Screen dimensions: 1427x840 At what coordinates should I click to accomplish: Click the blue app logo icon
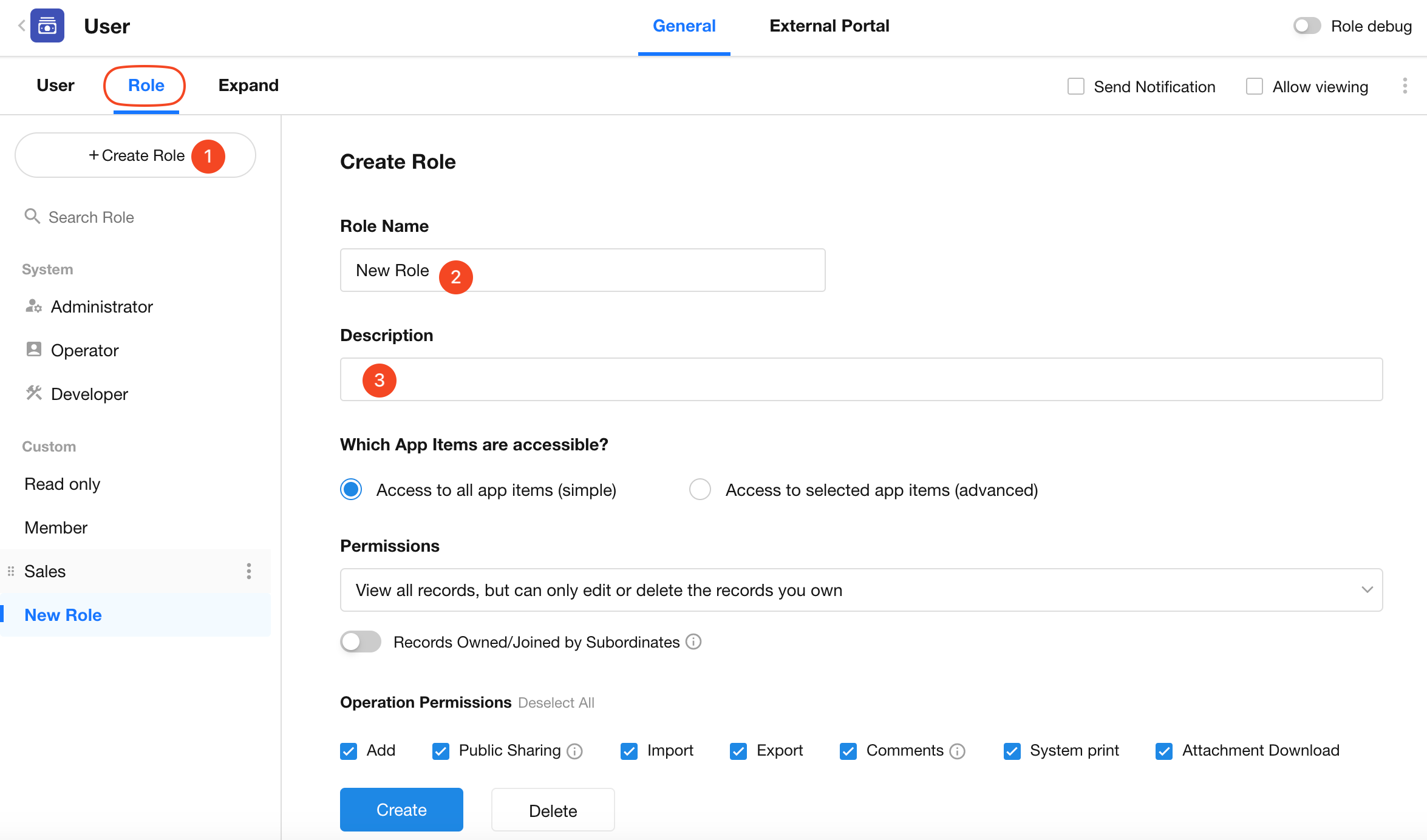47,25
